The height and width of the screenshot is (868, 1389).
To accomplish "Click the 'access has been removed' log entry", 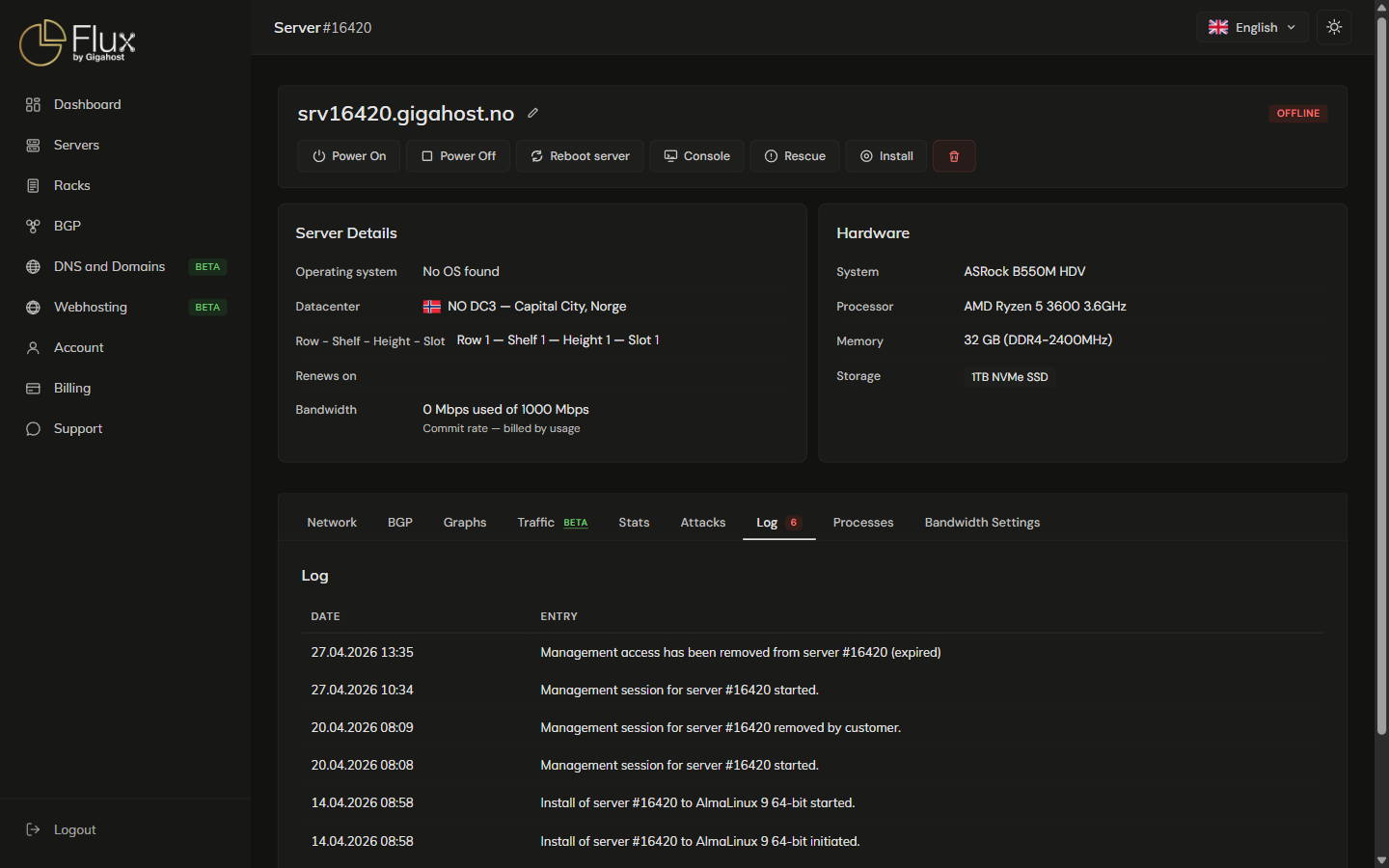I will (741, 653).
